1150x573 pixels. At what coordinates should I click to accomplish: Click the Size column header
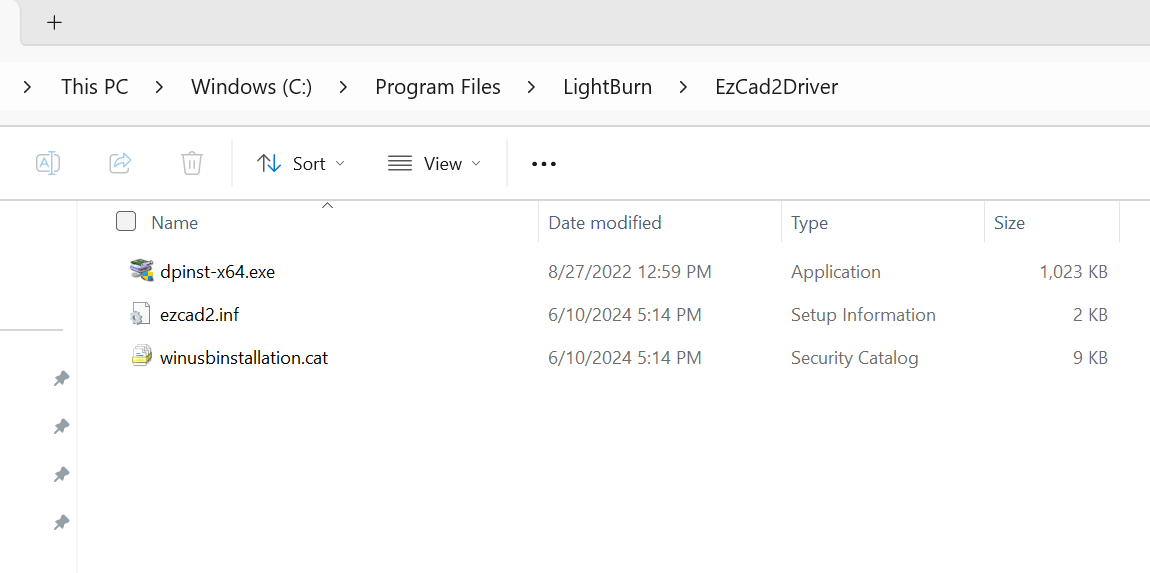(x=1009, y=222)
